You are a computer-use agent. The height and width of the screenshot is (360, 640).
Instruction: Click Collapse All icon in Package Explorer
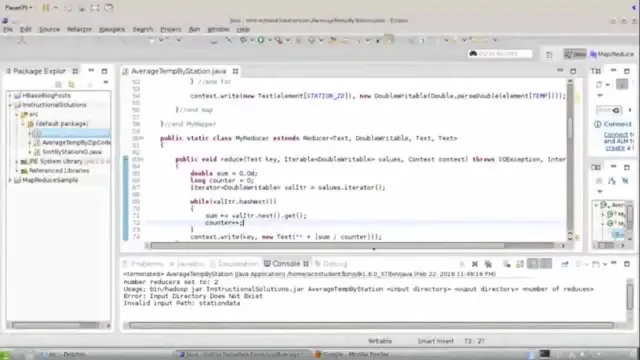[x=58, y=84]
